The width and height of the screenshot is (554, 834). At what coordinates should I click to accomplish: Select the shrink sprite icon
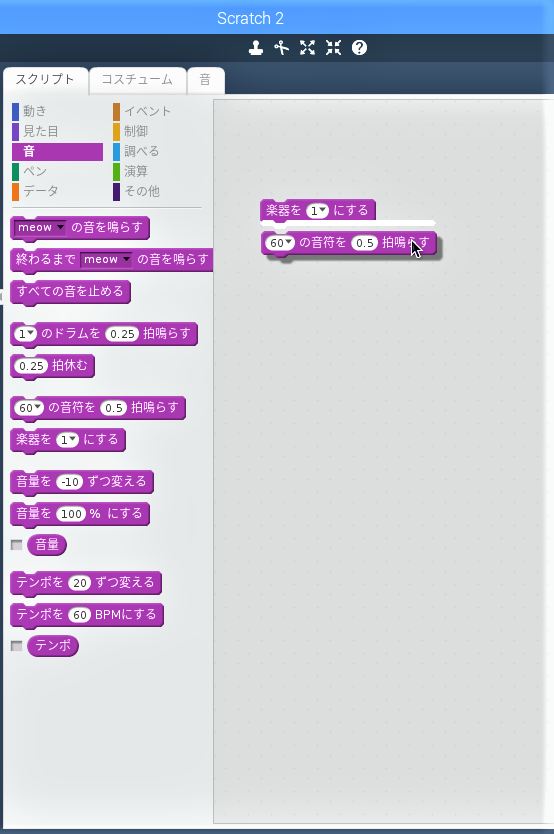coord(333,48)
